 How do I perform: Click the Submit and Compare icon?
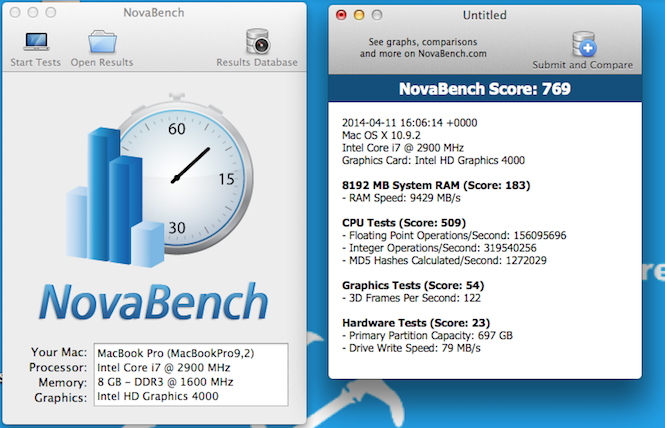(584, 45)
